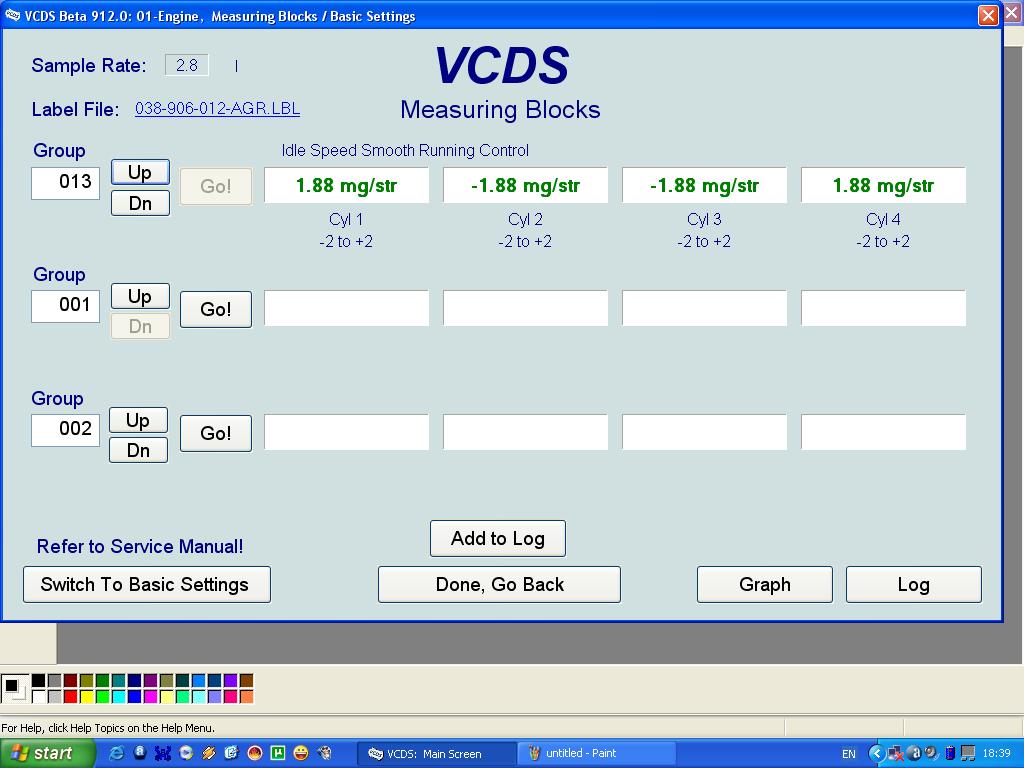Click the taskbar clock showing 18:39
The image size is (1024, 768).
tap(997, 754)
